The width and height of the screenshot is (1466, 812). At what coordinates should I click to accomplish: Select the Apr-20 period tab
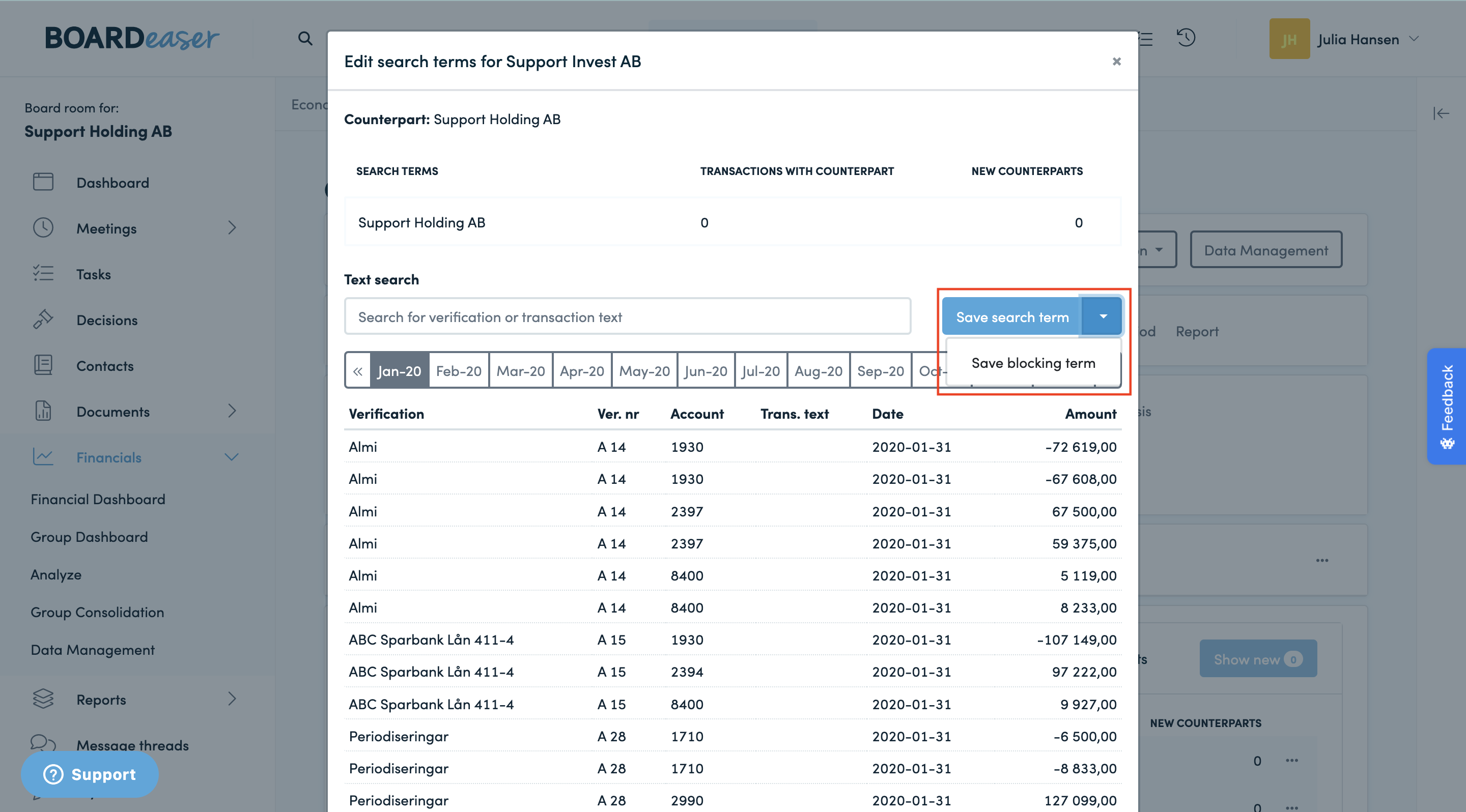pos(582,371)
